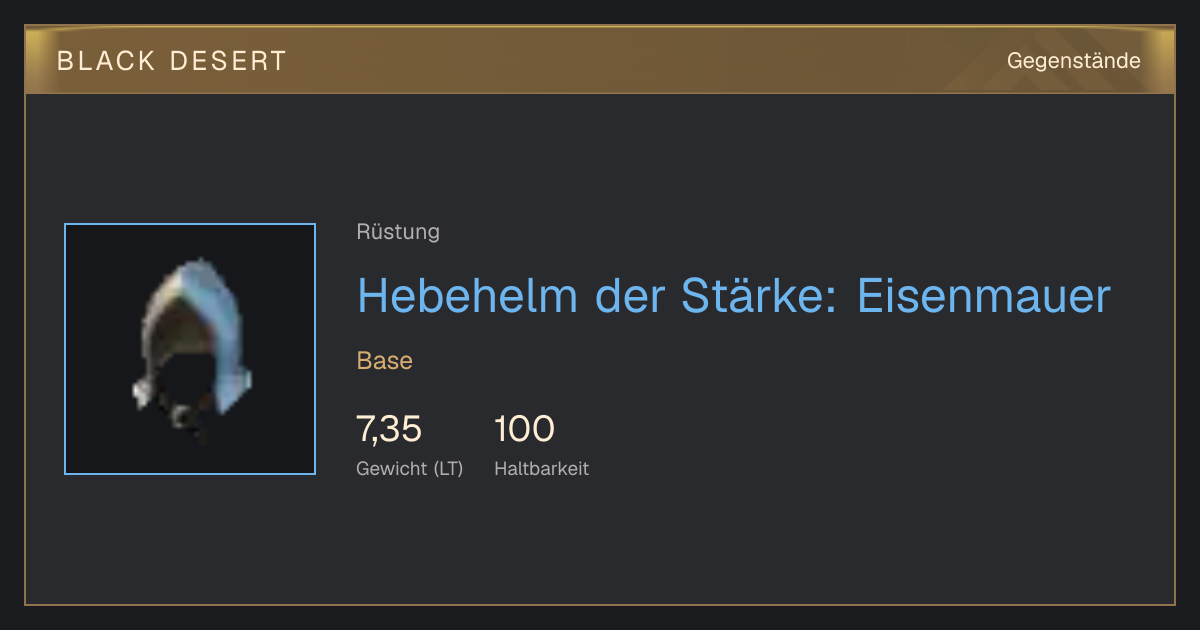Click the word Eisenmauer in the title
This screenshot has width=1200, height=630.
[x=984, y=296]
